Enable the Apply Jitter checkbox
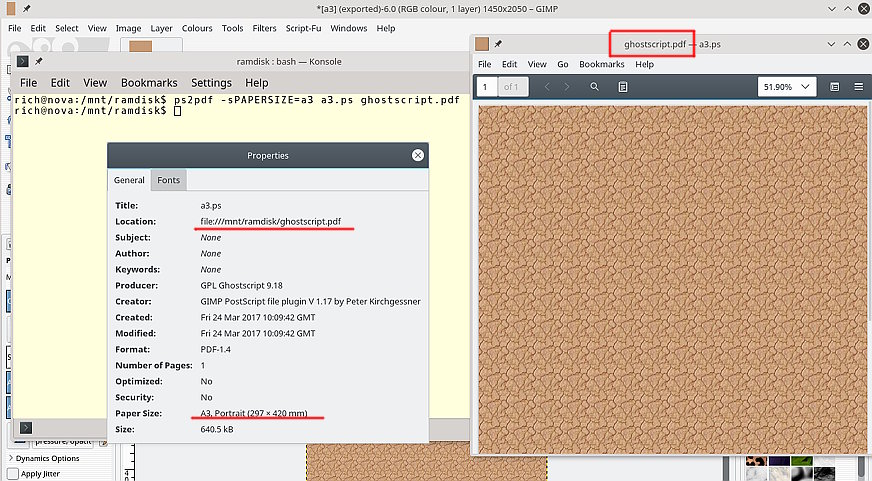The image size is (872, 481). (x=12, y=473)
